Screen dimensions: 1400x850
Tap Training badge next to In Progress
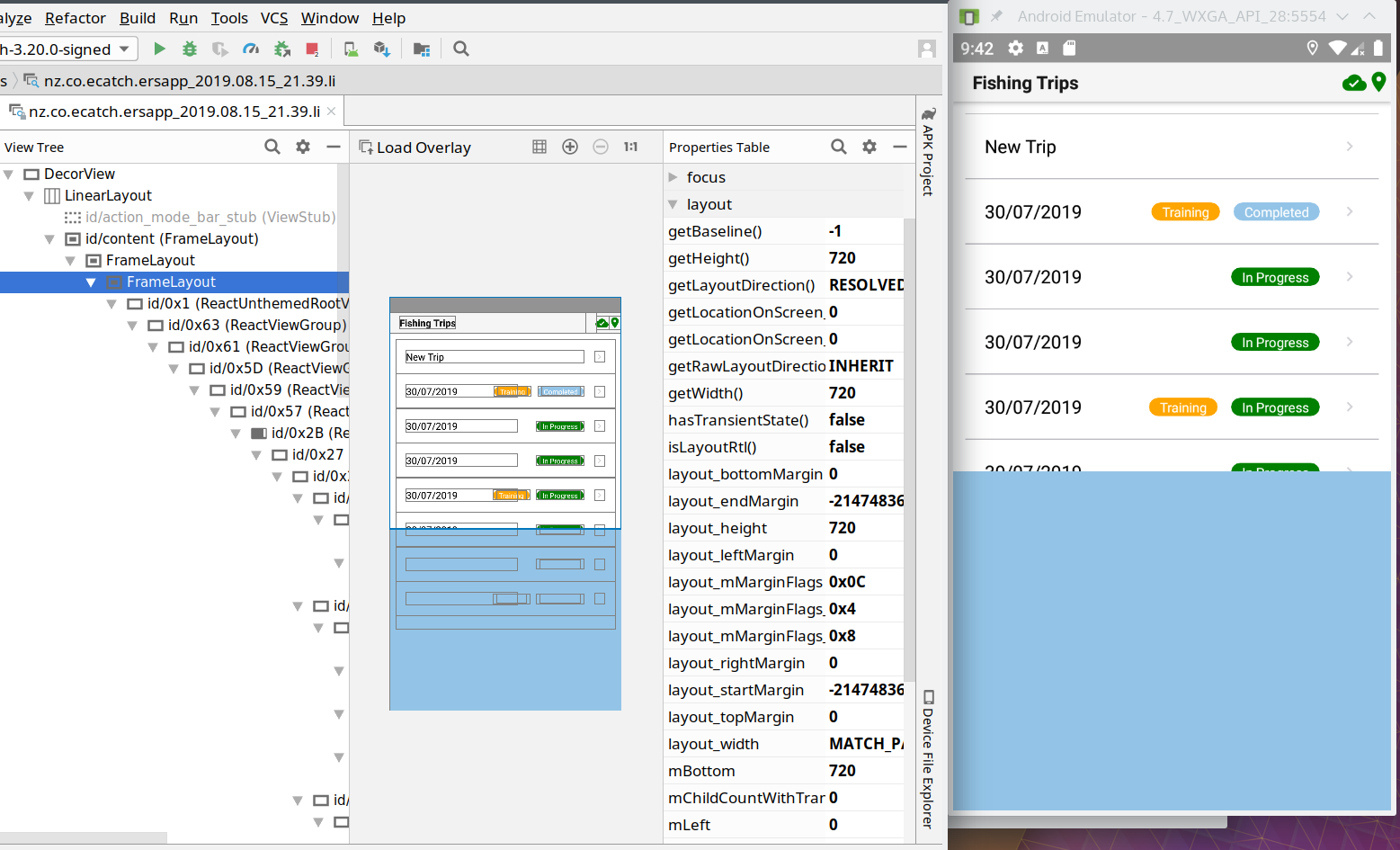point(1183,407)
